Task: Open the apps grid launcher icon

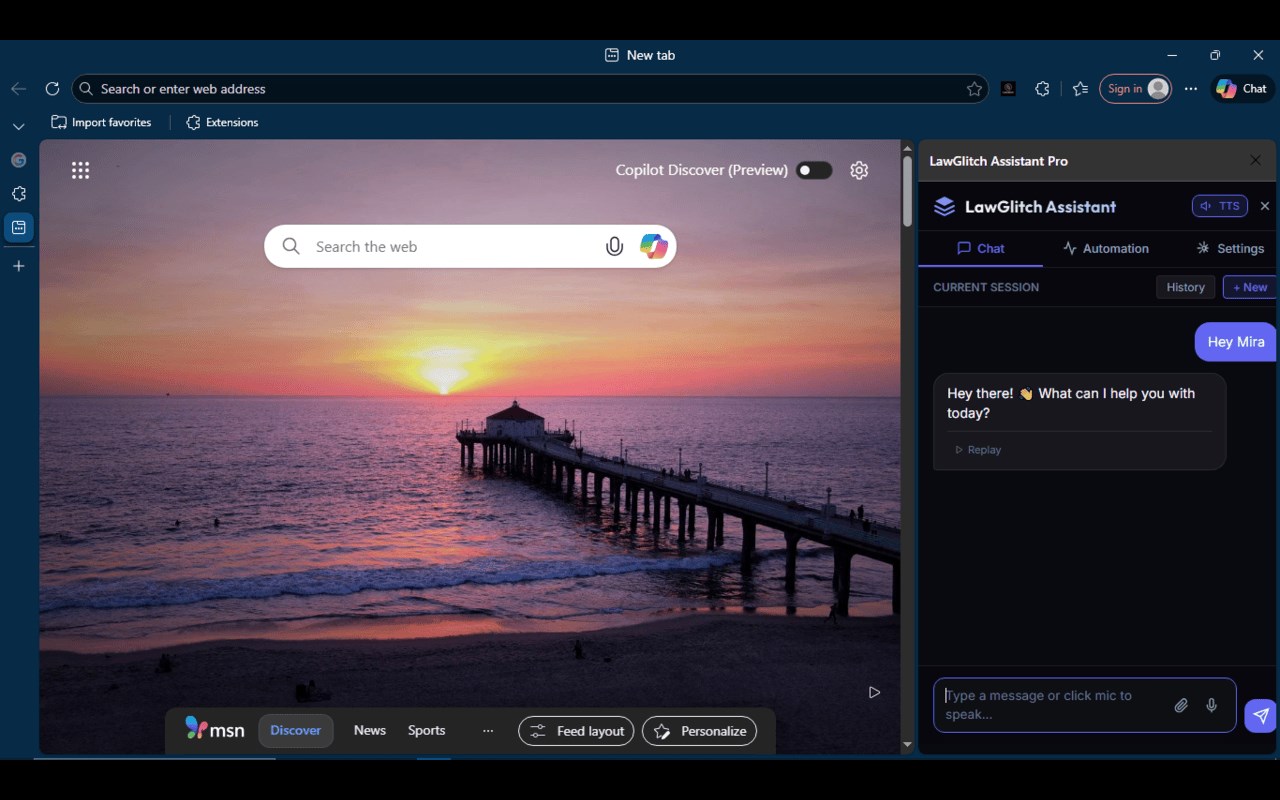Action: click(x=81, y=170)
